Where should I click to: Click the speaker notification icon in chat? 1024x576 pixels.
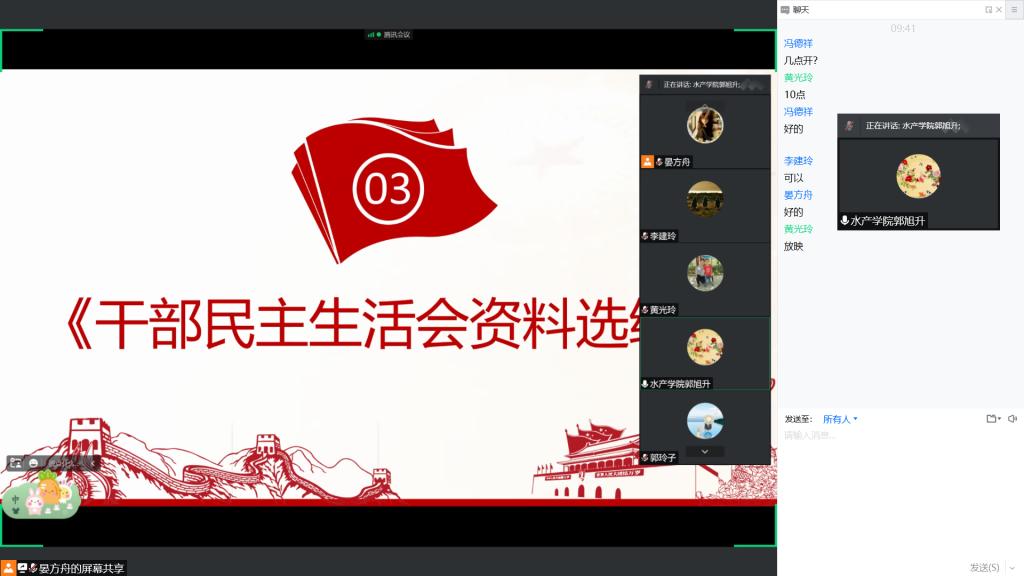(1012, 419)
